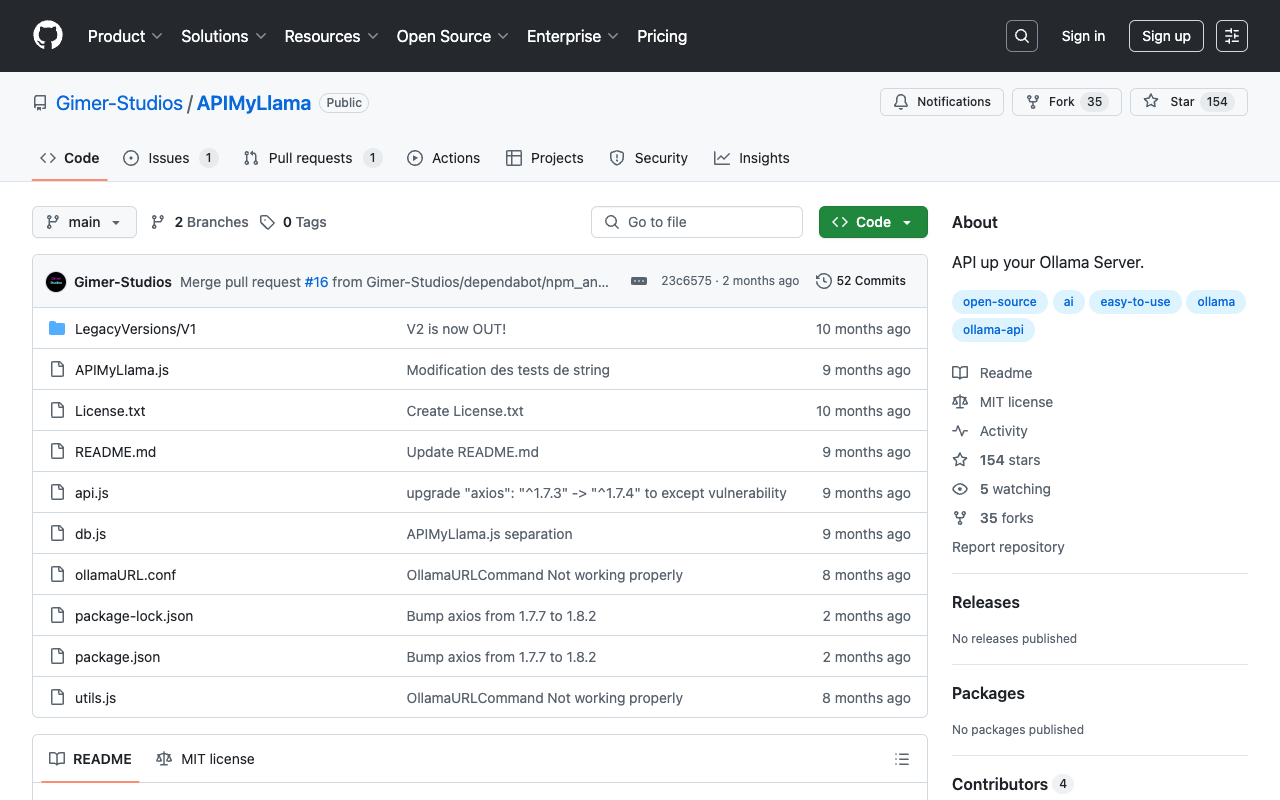Expand the Solutions menu
This screenshot has width=1280, height=800.
point(224,36)
